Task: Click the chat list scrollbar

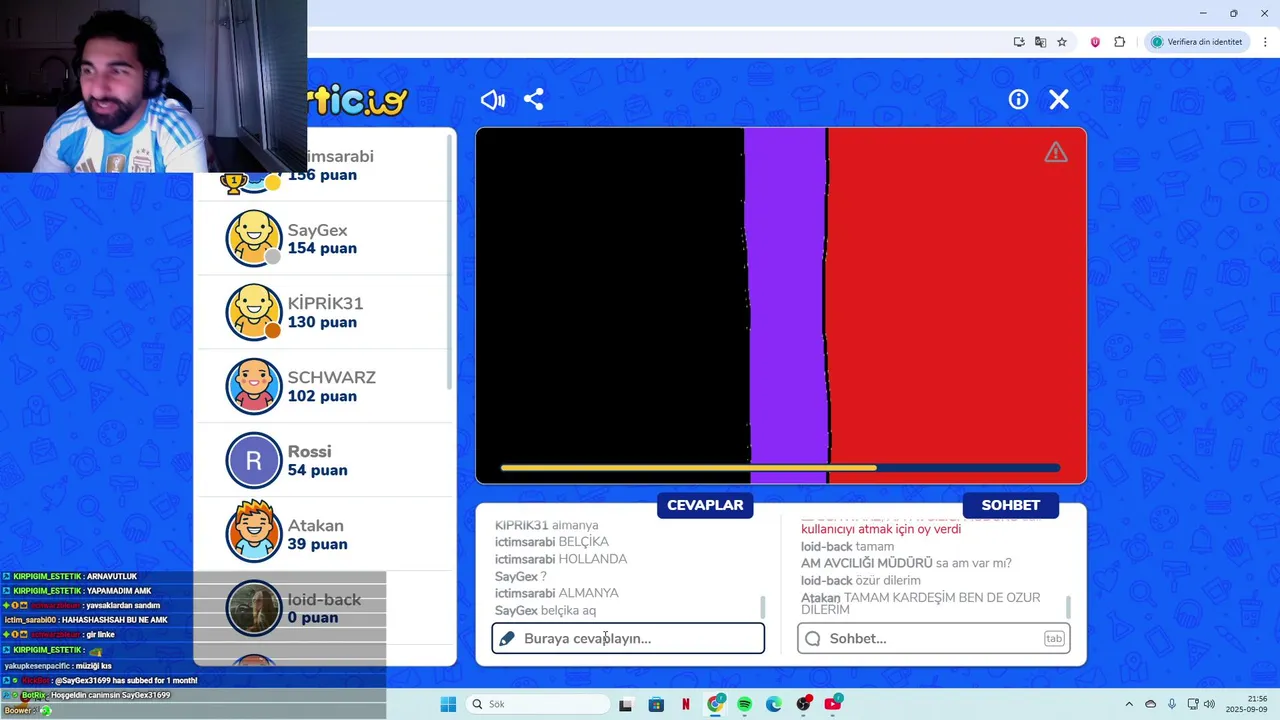Action: [x=1068, y=607]
